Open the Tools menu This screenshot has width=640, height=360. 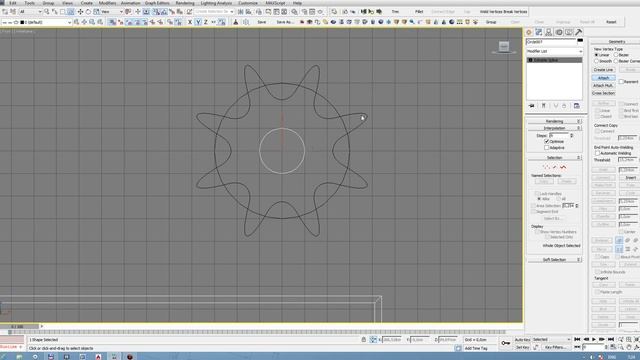click(x=29, y=3)
